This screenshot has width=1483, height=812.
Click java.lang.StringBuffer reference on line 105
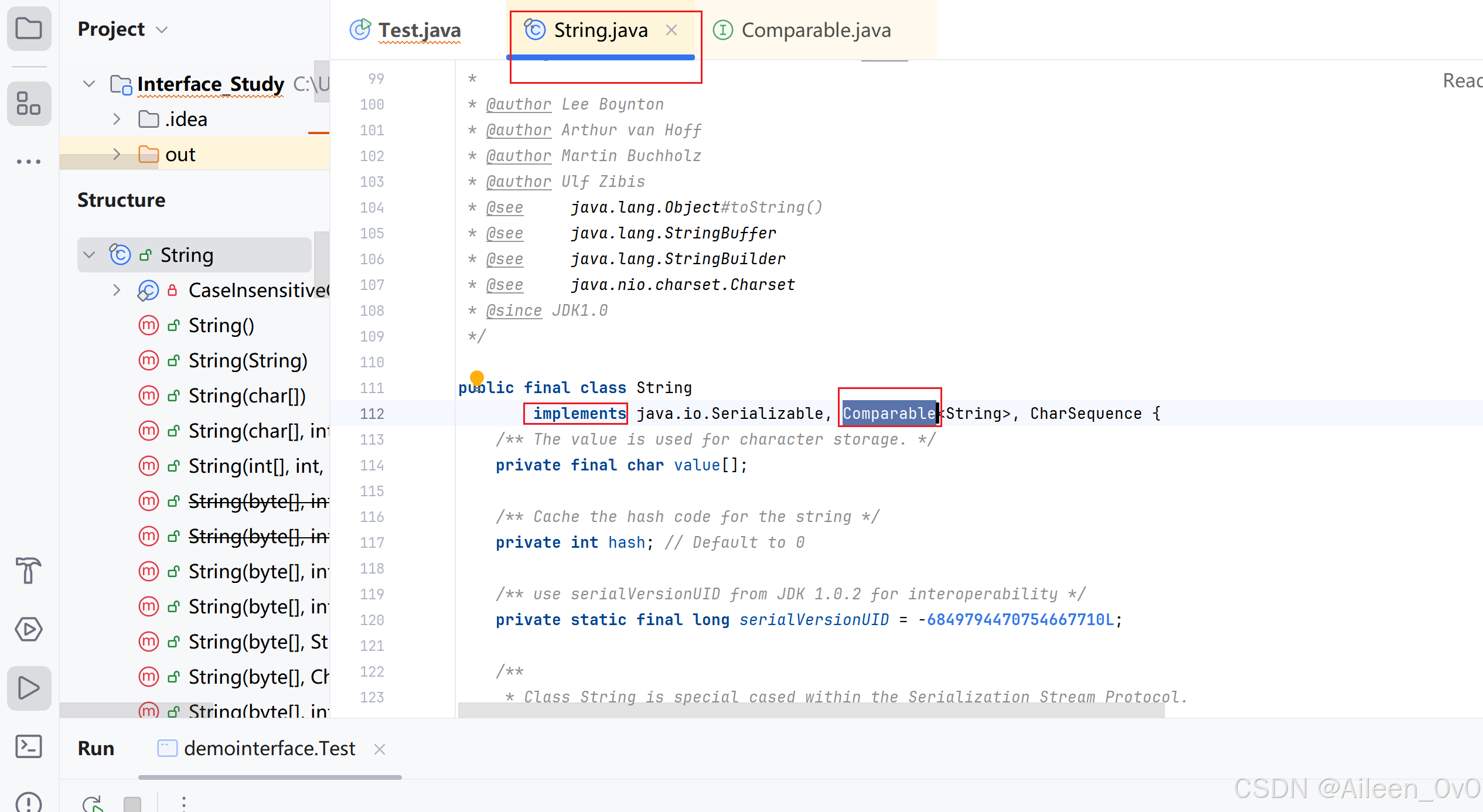(674, 233)
